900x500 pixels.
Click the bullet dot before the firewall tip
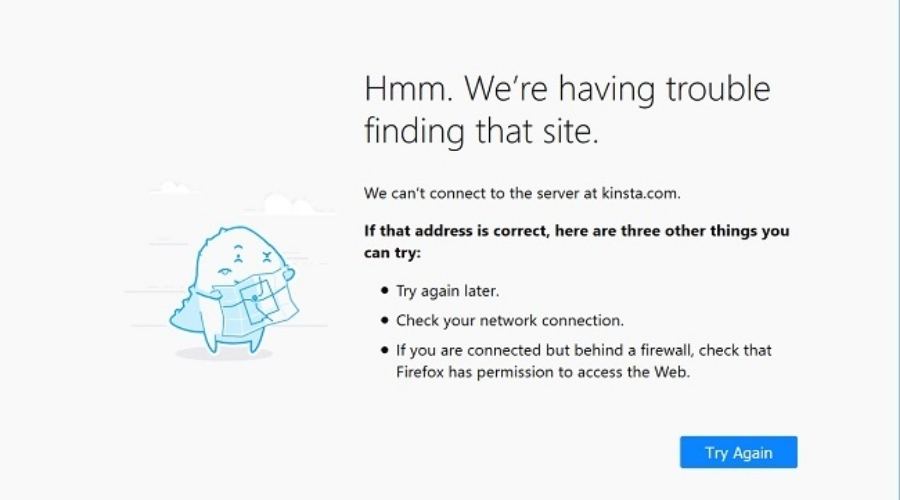(x=385, y=351)
